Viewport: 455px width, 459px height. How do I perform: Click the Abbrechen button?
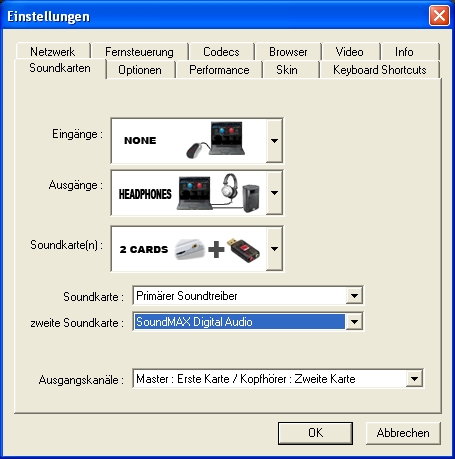tap(403, 433)
